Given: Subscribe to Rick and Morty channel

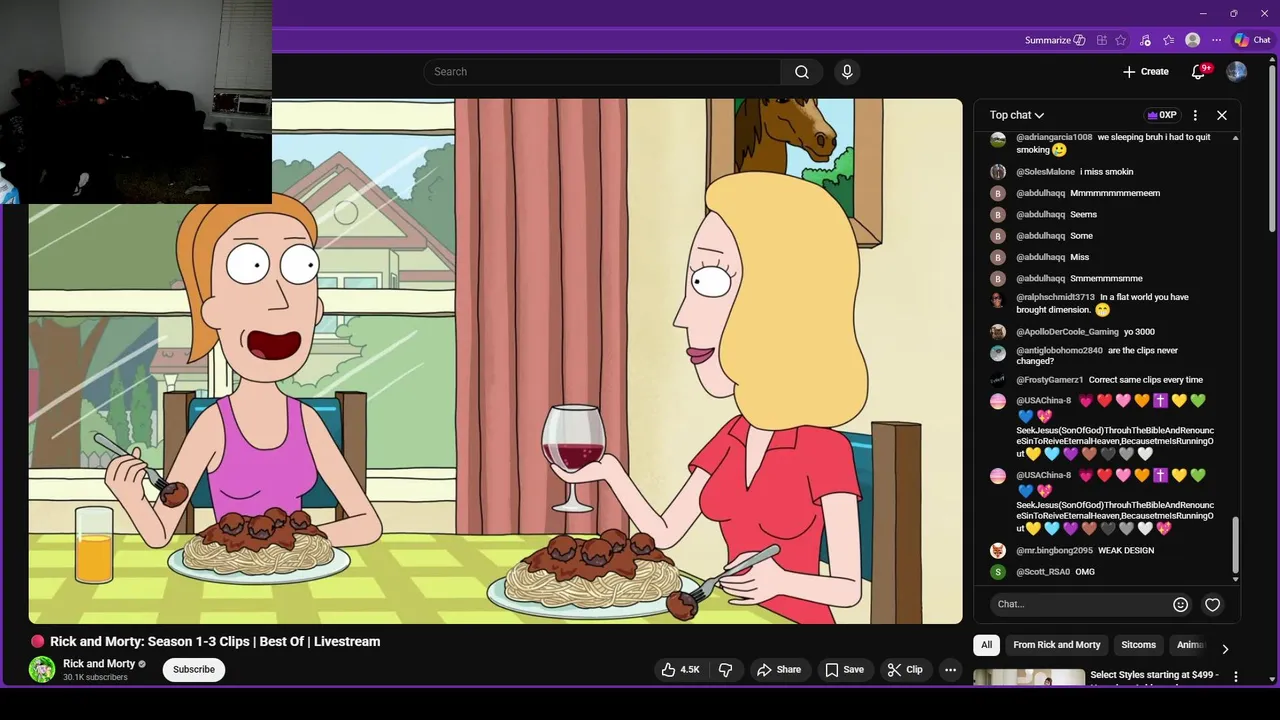Looking at the screenshot, I should [x=194, y=669].
